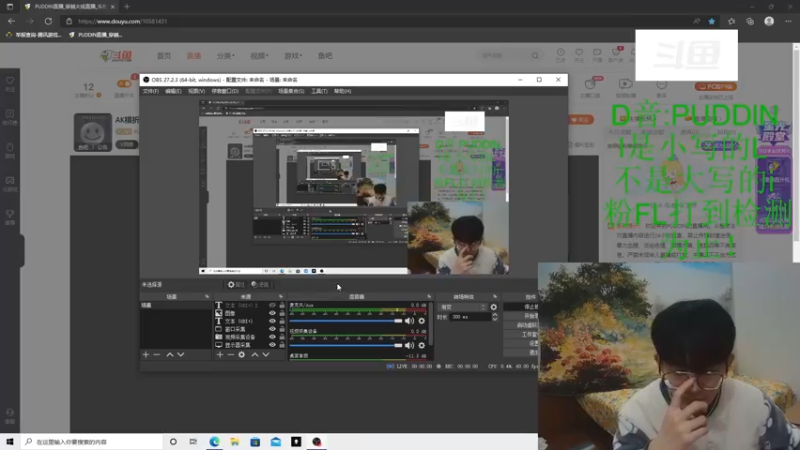Pop out the Audio Mixer dock panel icon

click(x=429, y=296)
